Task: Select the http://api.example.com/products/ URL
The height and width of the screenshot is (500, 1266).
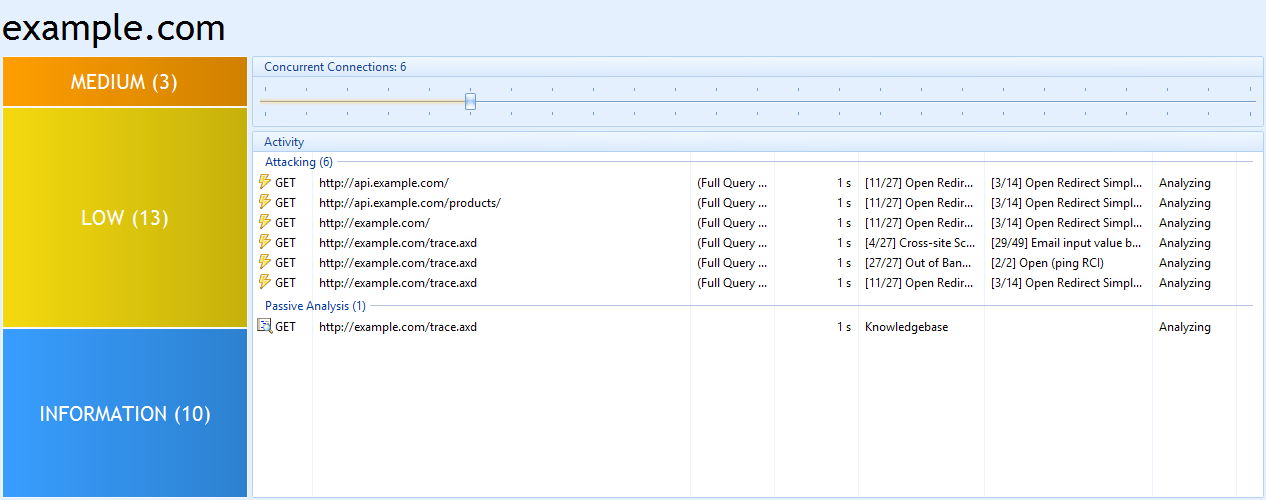Action: 409,203
